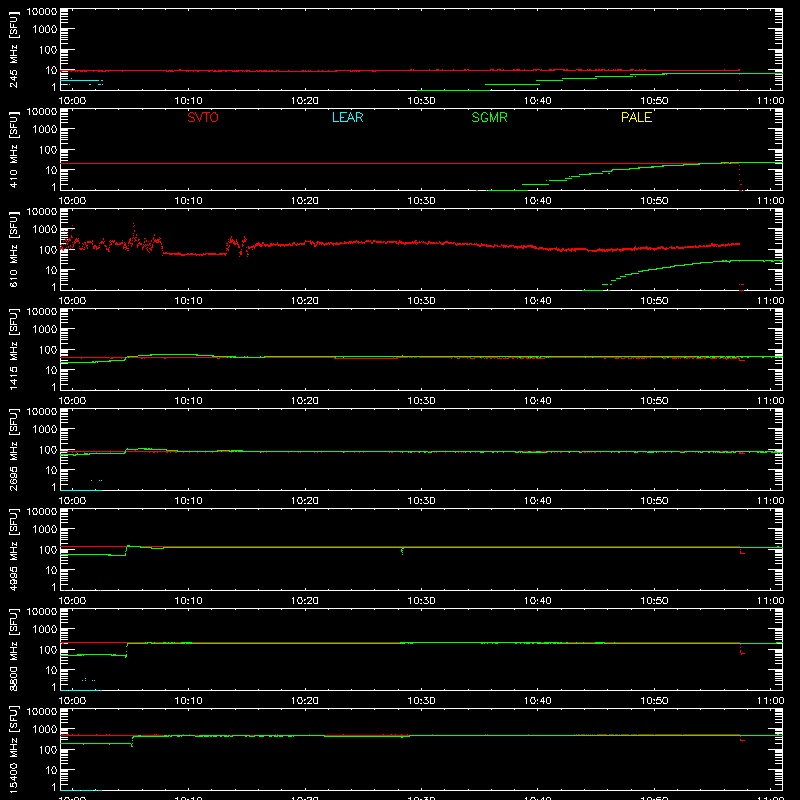Select the 1415 MHz [SFU] axis title

point(13,349)
